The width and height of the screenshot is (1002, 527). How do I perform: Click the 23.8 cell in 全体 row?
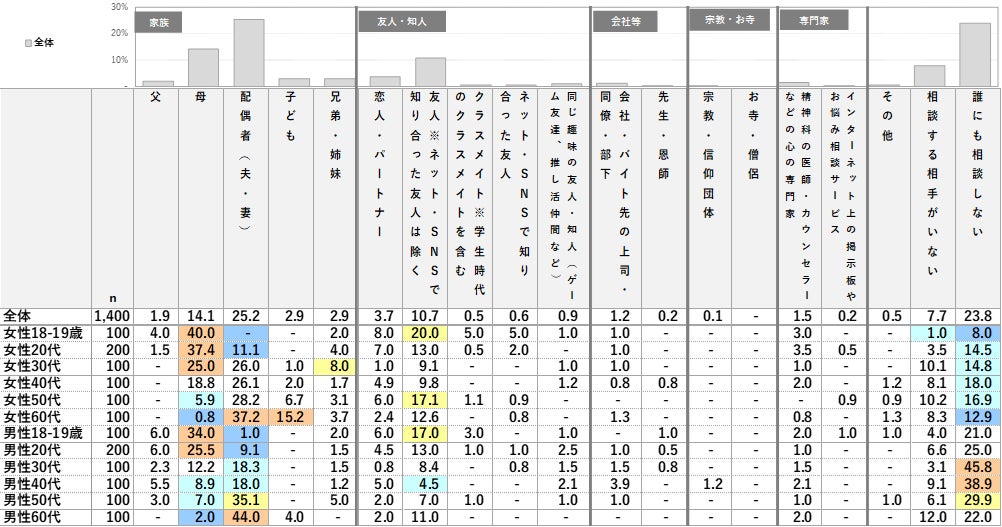coord(979,316)
